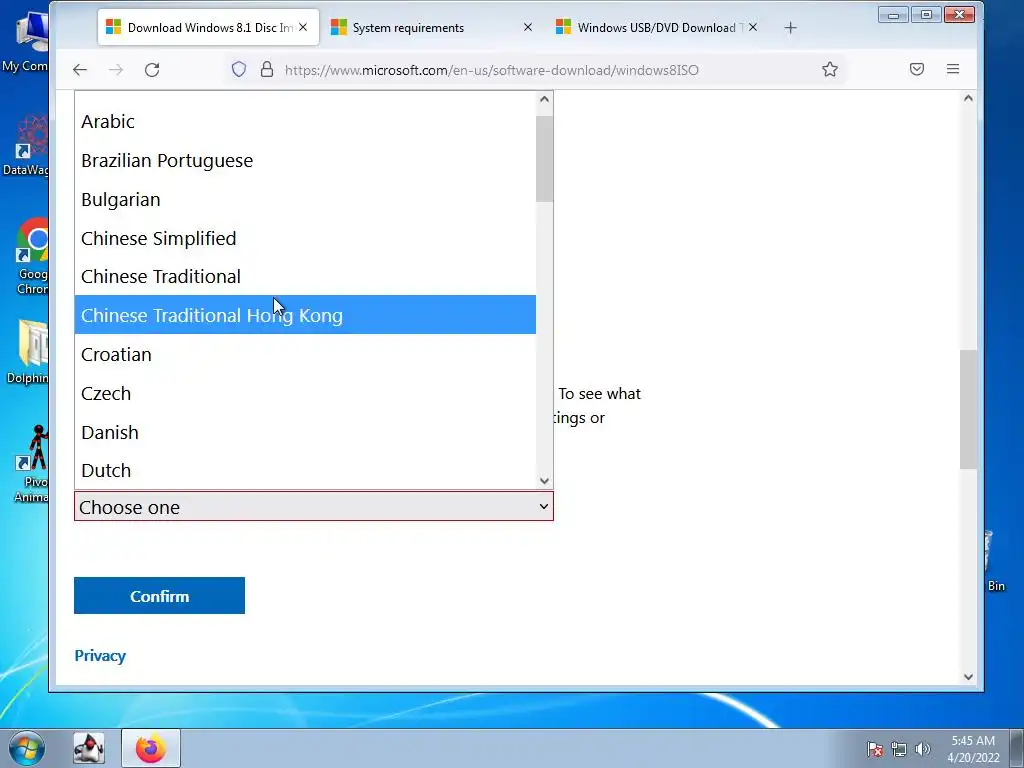Select Pivot Animator desktop shortcut
This screenshot has height=768, width=1024.
(x=31, y=464)
